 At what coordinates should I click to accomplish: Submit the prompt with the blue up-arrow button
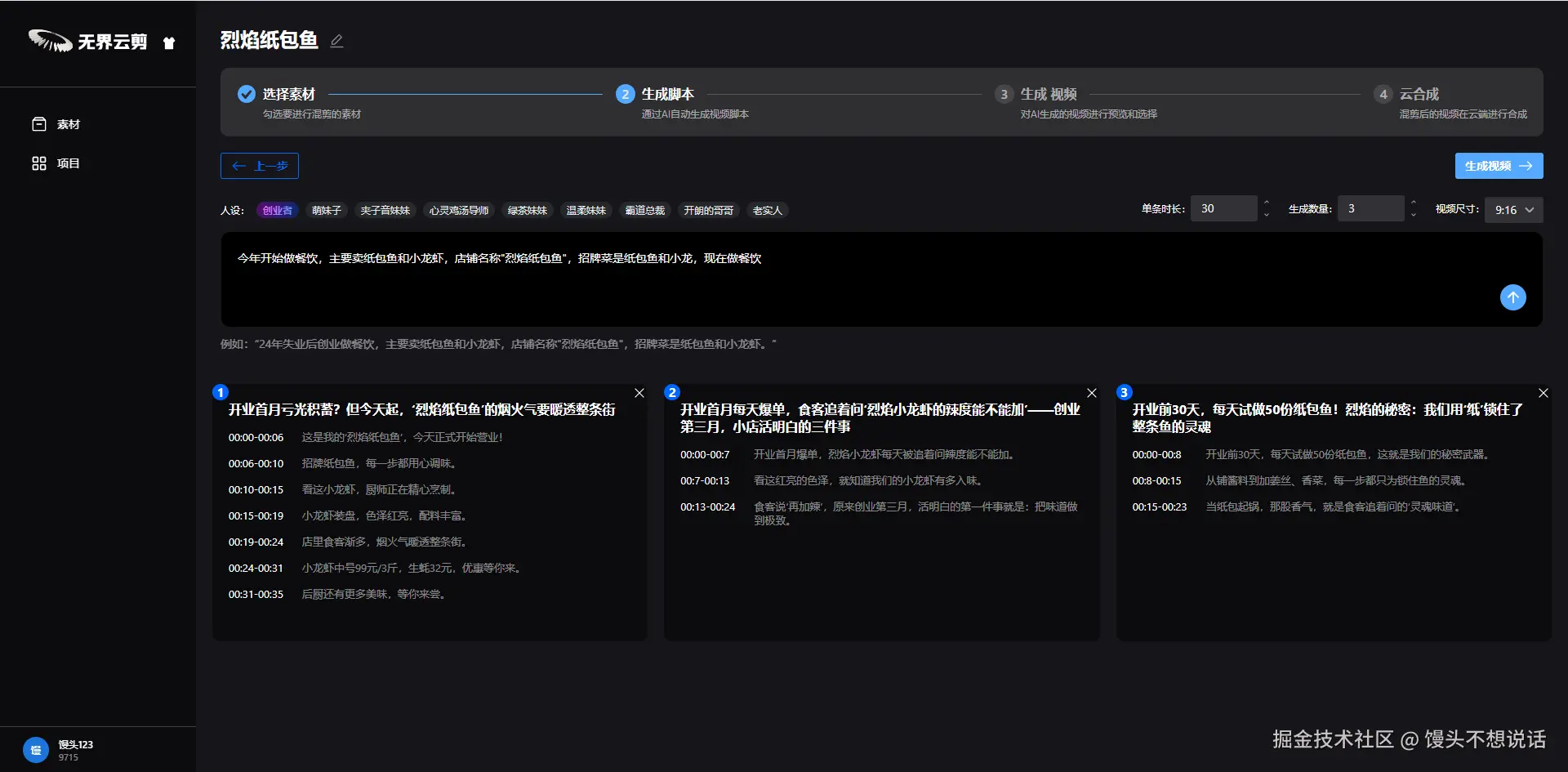1513,297
